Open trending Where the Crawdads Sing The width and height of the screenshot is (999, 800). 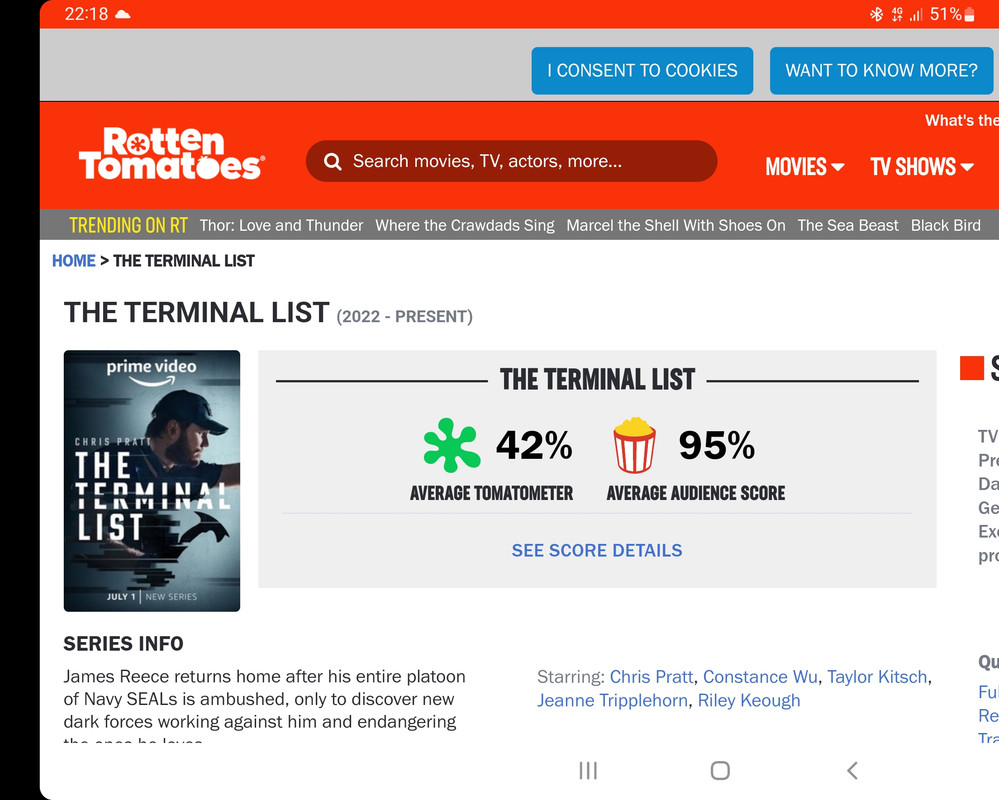tap(464, 225)
